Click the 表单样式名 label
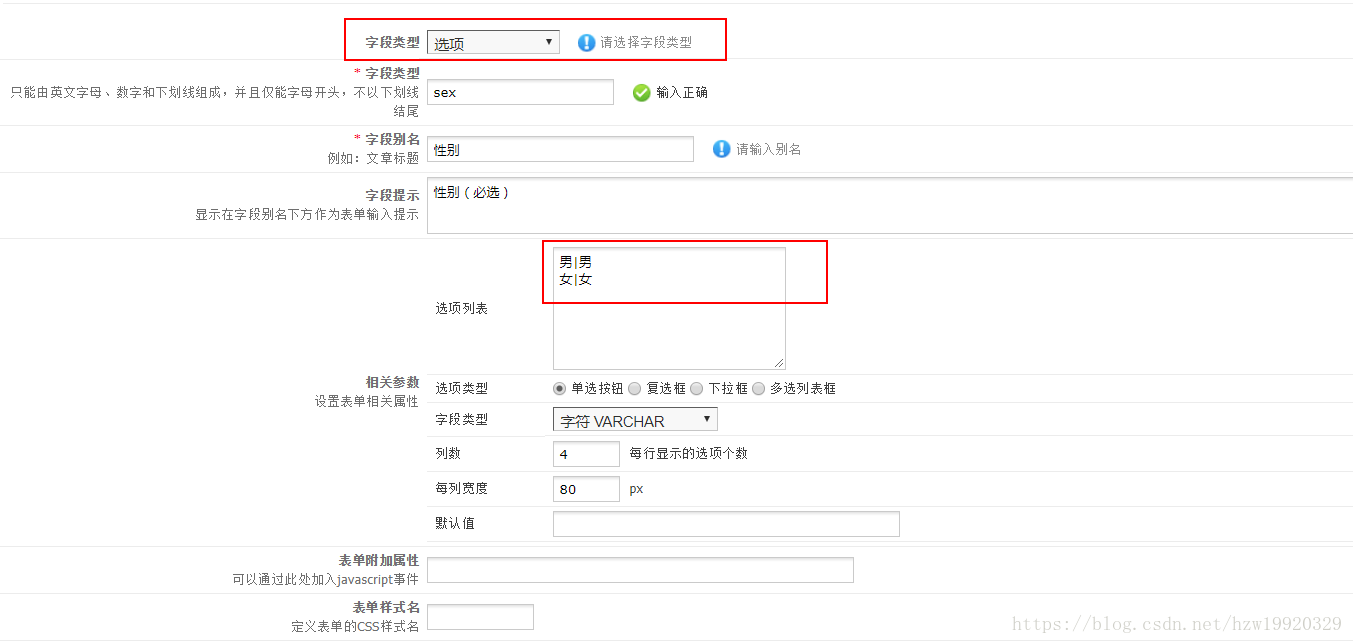Image resolution: width=1353 pixels, height=644 pixels. pos(386,607)
